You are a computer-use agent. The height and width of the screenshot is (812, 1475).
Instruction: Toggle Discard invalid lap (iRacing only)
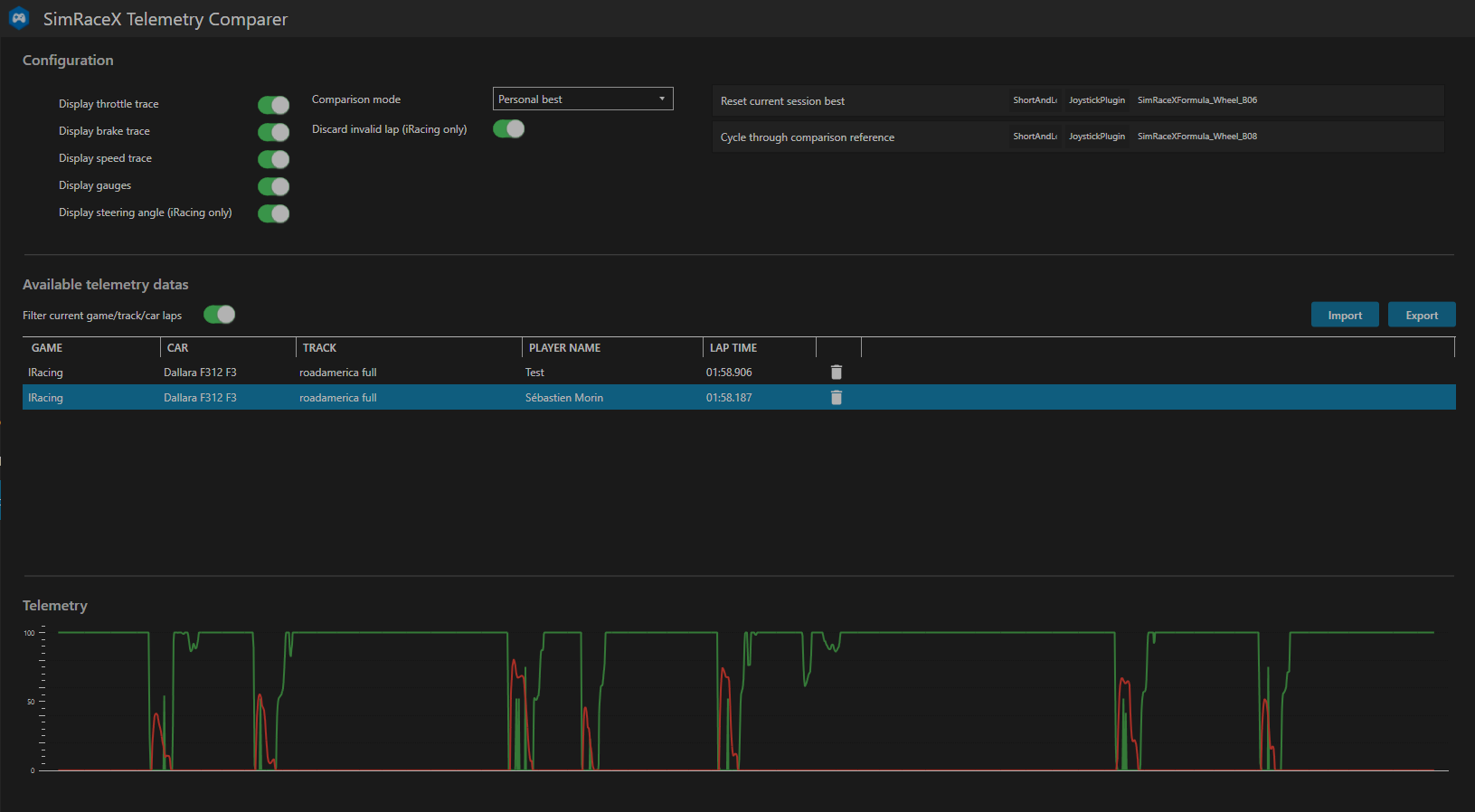(x=508, y=128)
